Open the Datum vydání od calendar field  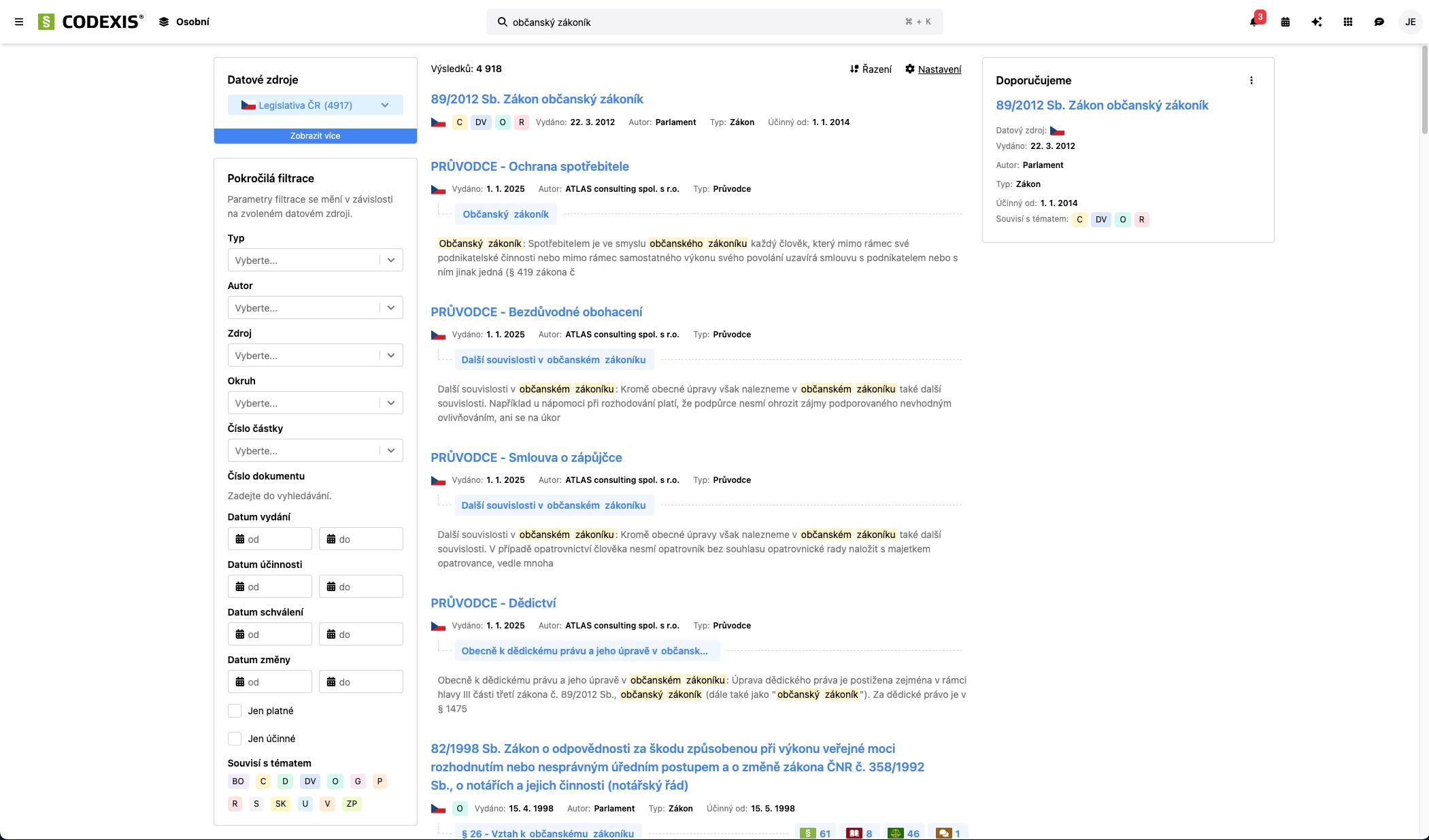(x=269, y=539)
